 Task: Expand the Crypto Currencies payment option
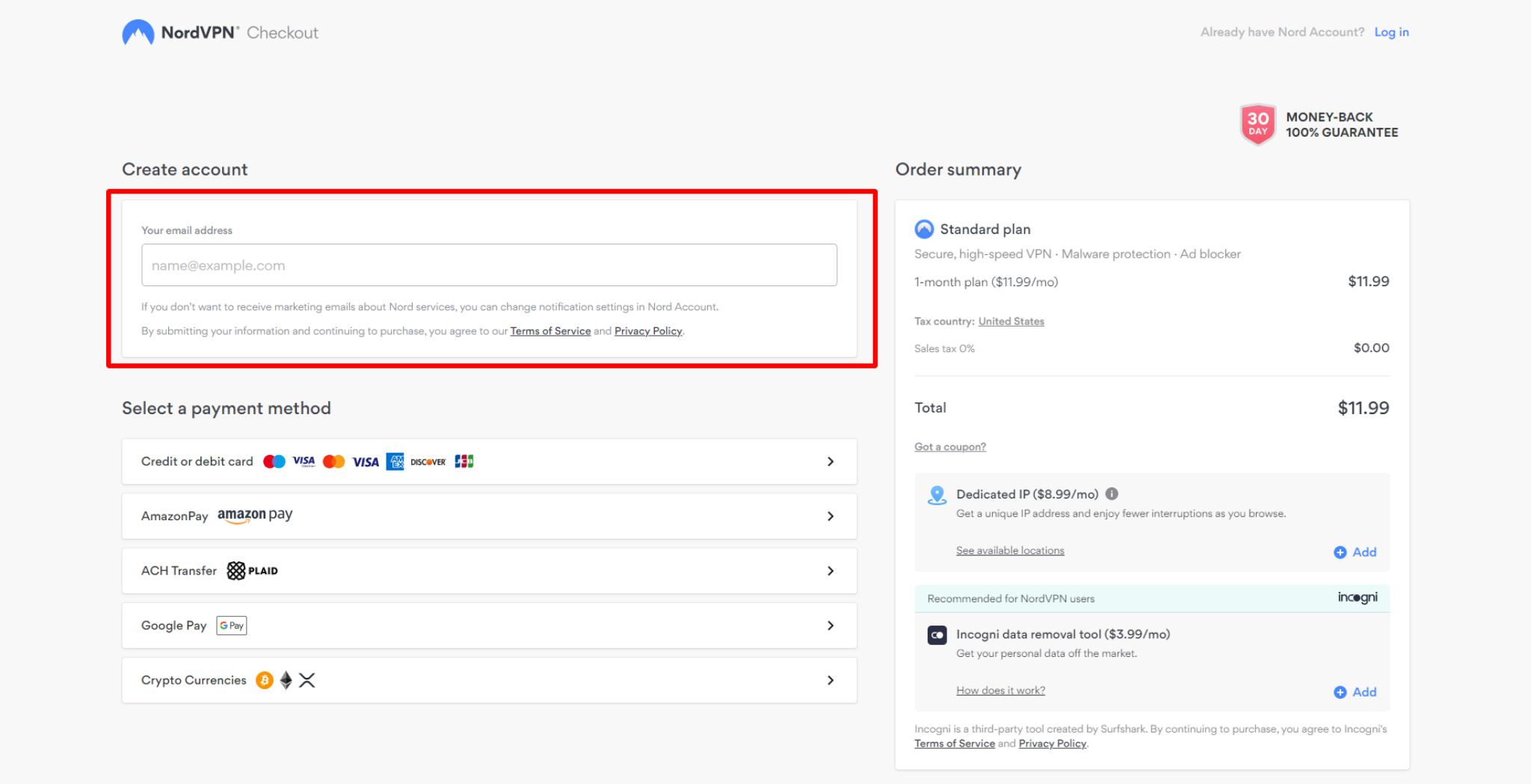coord(489,680)
